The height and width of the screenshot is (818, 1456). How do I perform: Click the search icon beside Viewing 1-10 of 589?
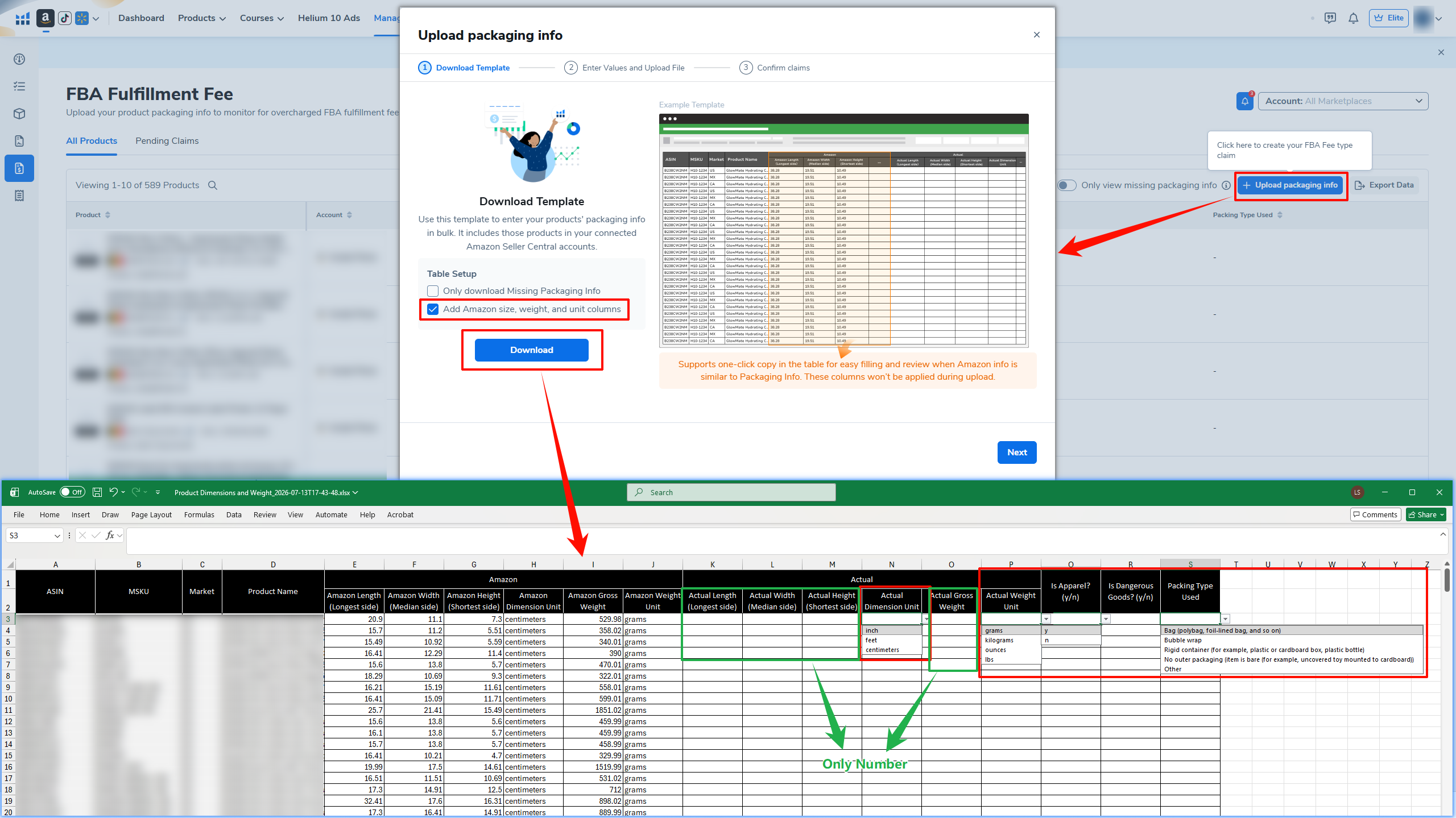tap(213, 185)
